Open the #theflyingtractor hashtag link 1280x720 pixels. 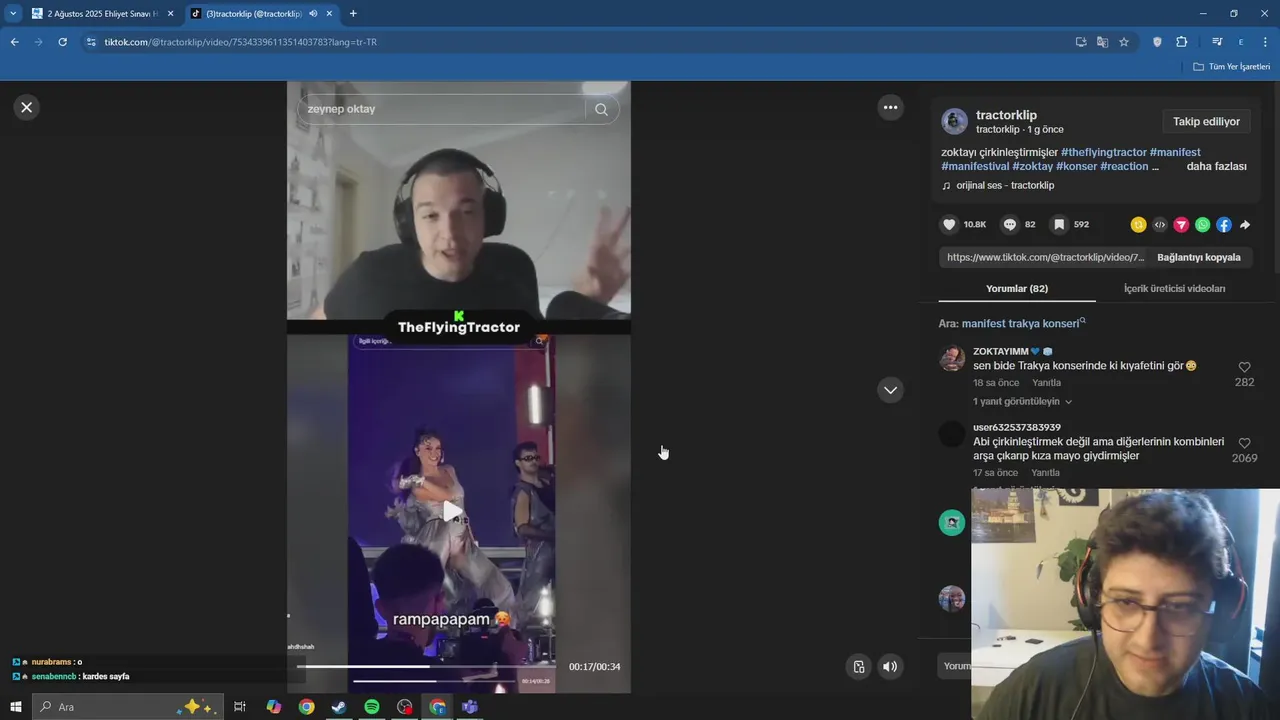[x=1104, y=152]
